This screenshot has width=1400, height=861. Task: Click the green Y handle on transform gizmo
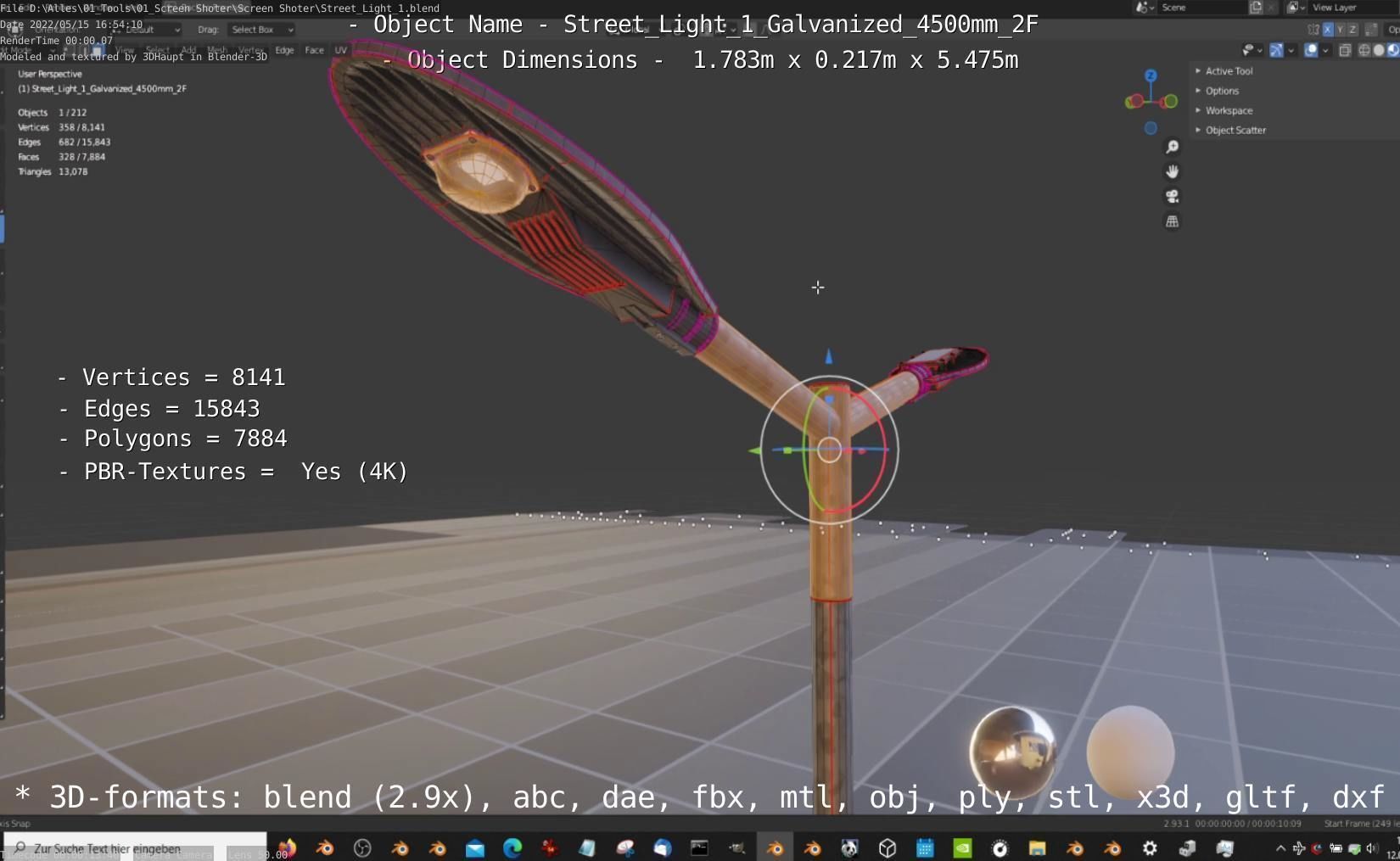pyautogui.click(x=787, y=450)
